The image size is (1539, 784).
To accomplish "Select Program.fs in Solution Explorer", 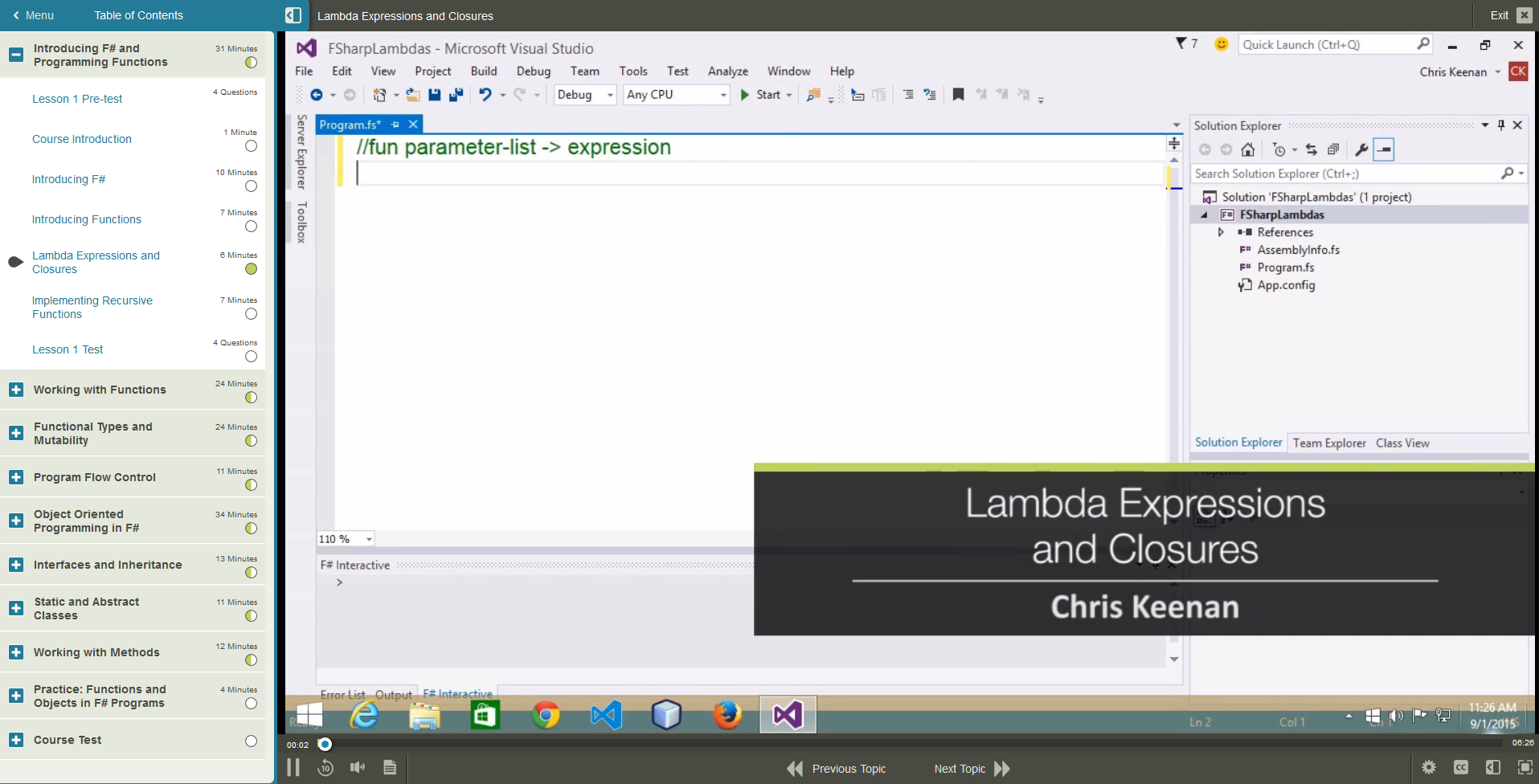I will (1285, 267).
